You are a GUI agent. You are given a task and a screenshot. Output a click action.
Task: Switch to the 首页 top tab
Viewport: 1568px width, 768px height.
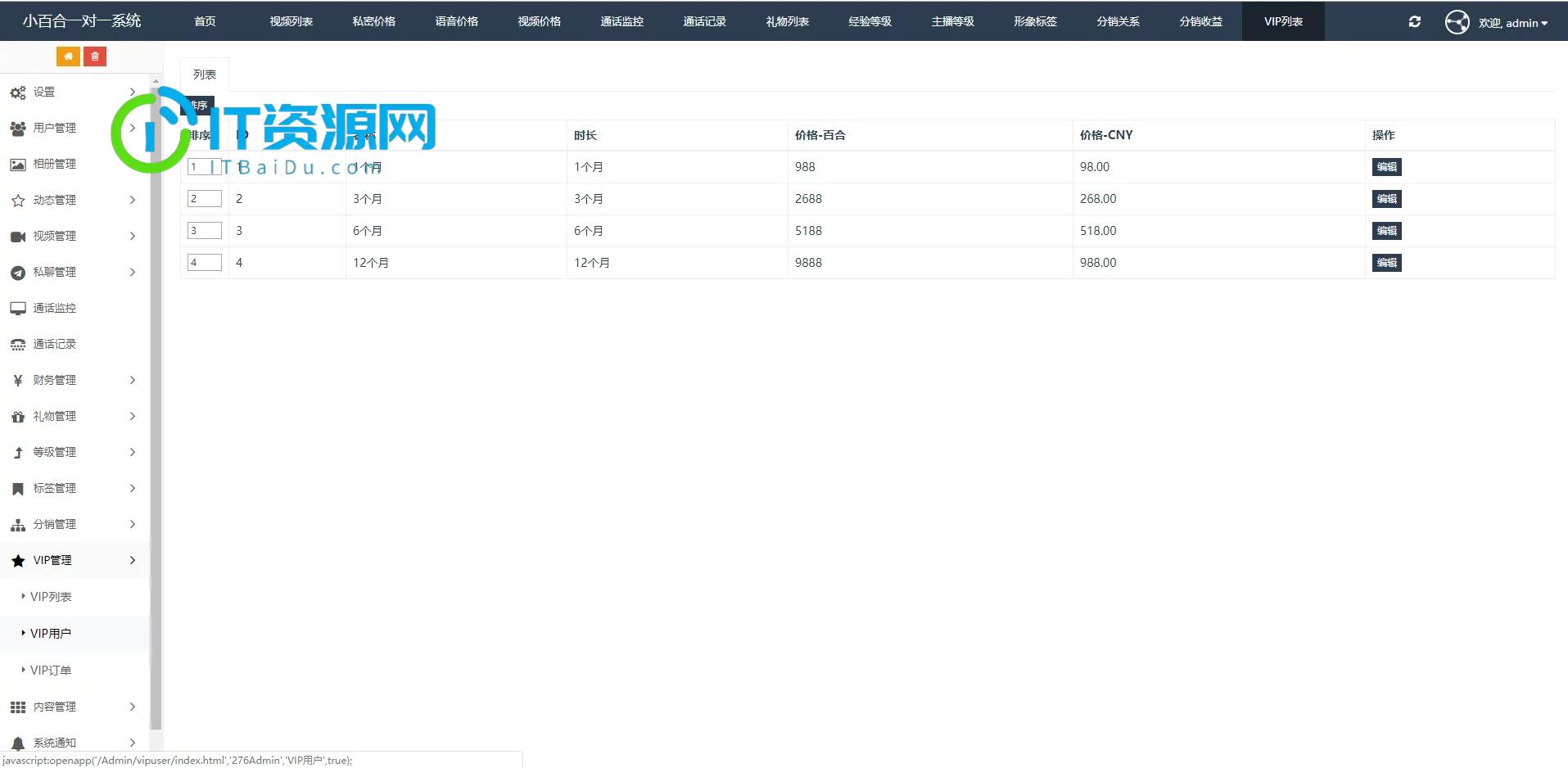205,21
